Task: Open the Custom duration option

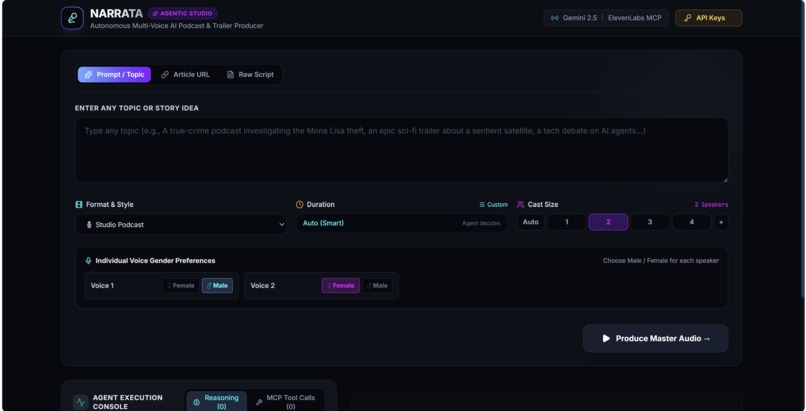Action: (x=493, y=204)
